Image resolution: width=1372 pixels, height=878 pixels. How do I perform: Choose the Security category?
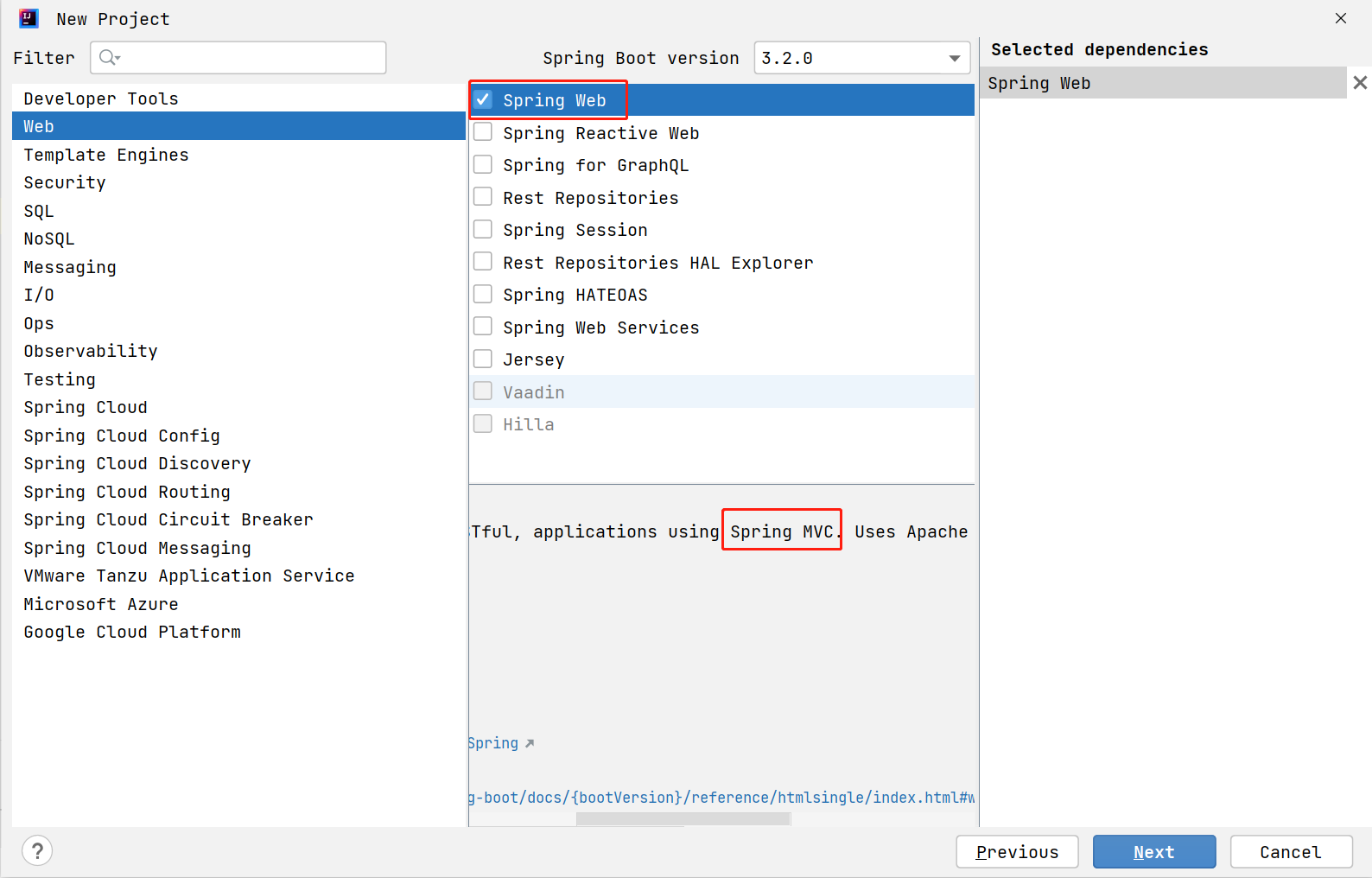238,182
